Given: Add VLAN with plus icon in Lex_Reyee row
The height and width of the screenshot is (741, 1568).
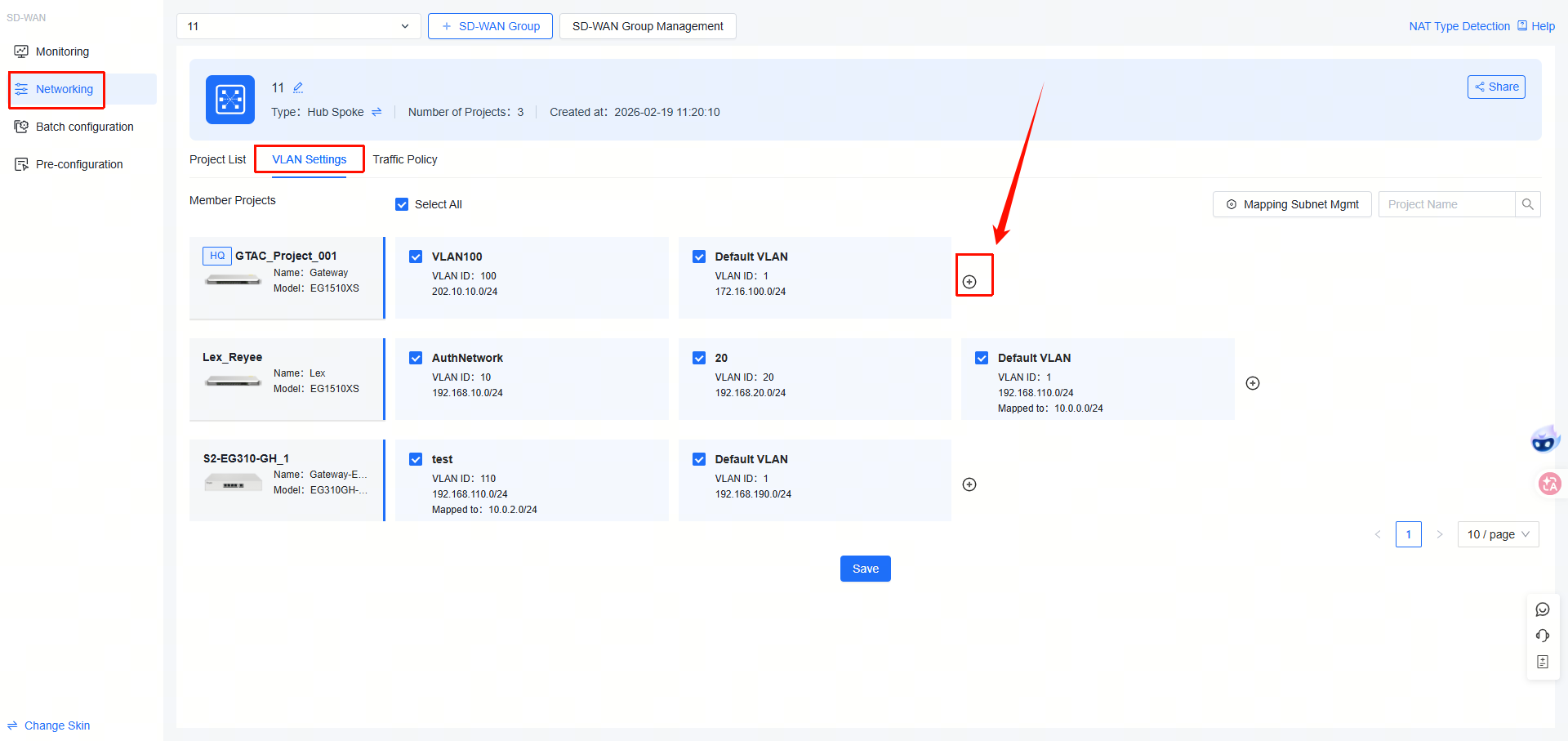Looking at the screenshot, I should tap(1253, 383).
